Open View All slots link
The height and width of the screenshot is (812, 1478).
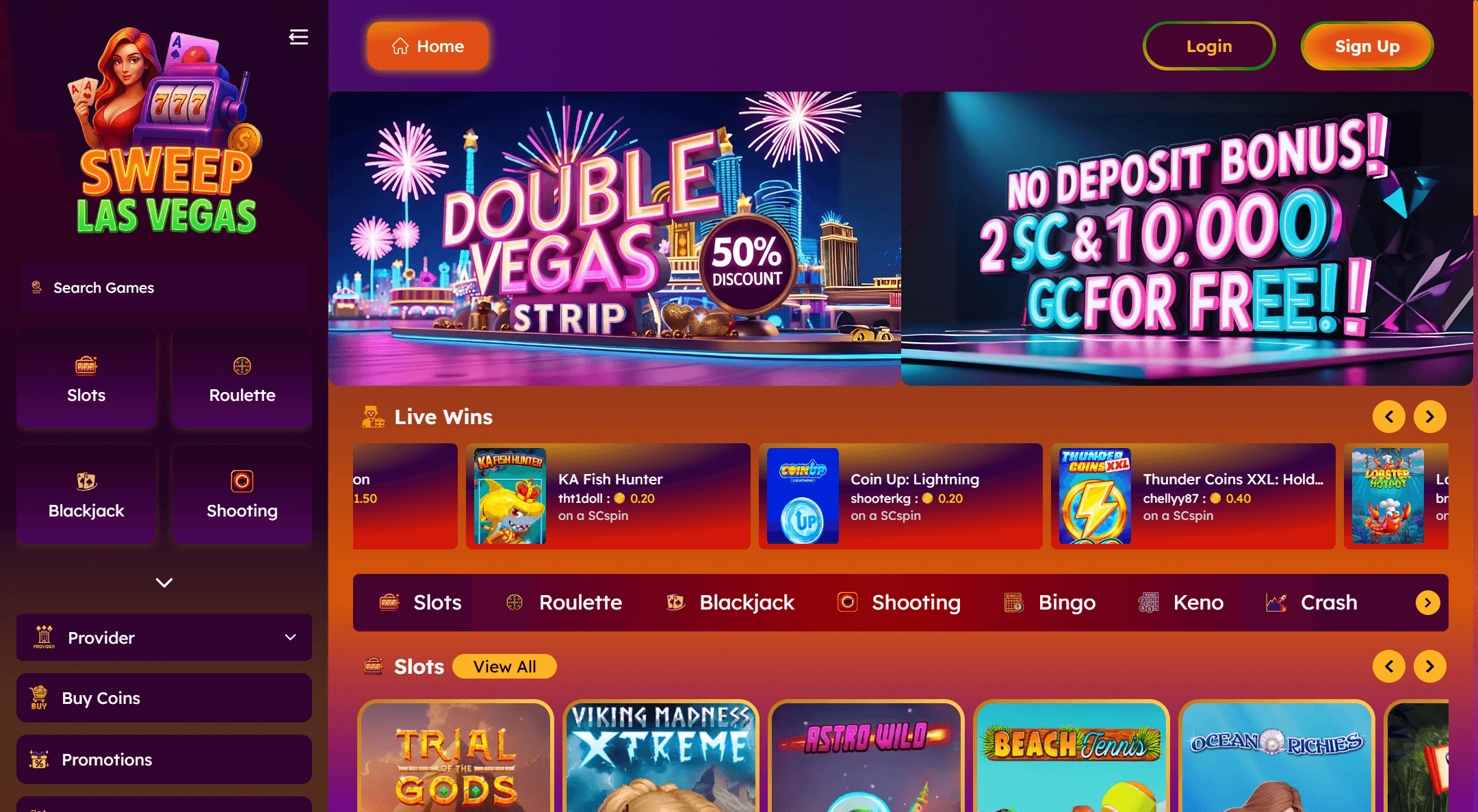coord(505,666)
